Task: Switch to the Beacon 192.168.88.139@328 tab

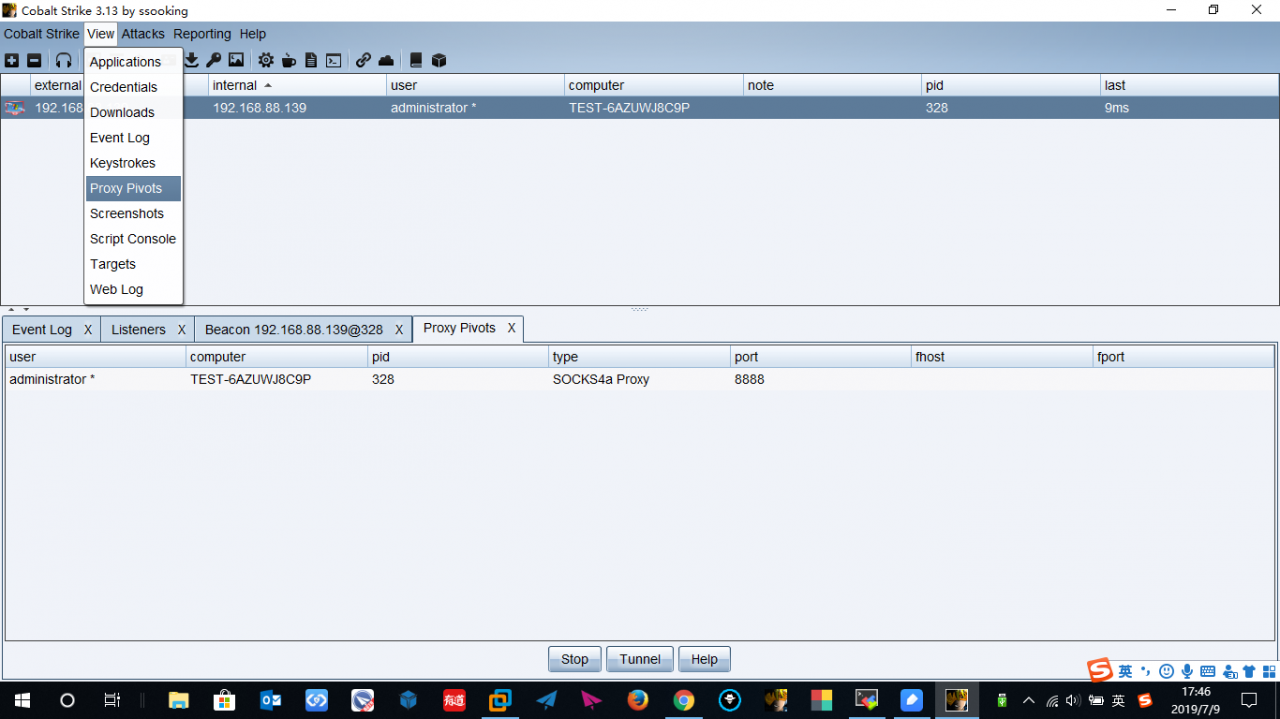Action: [x=294, y=330]
